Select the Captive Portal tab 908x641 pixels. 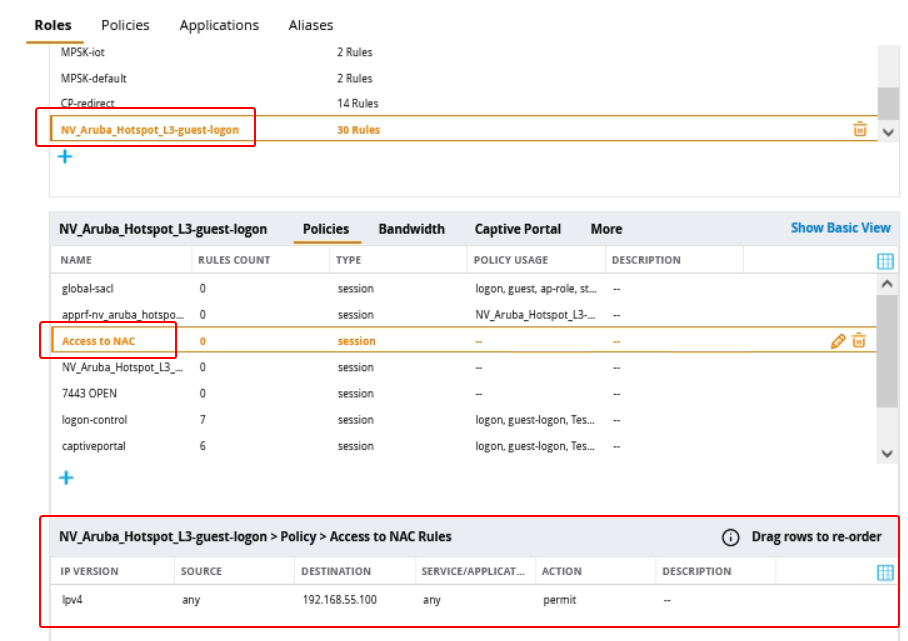[517, 229]
